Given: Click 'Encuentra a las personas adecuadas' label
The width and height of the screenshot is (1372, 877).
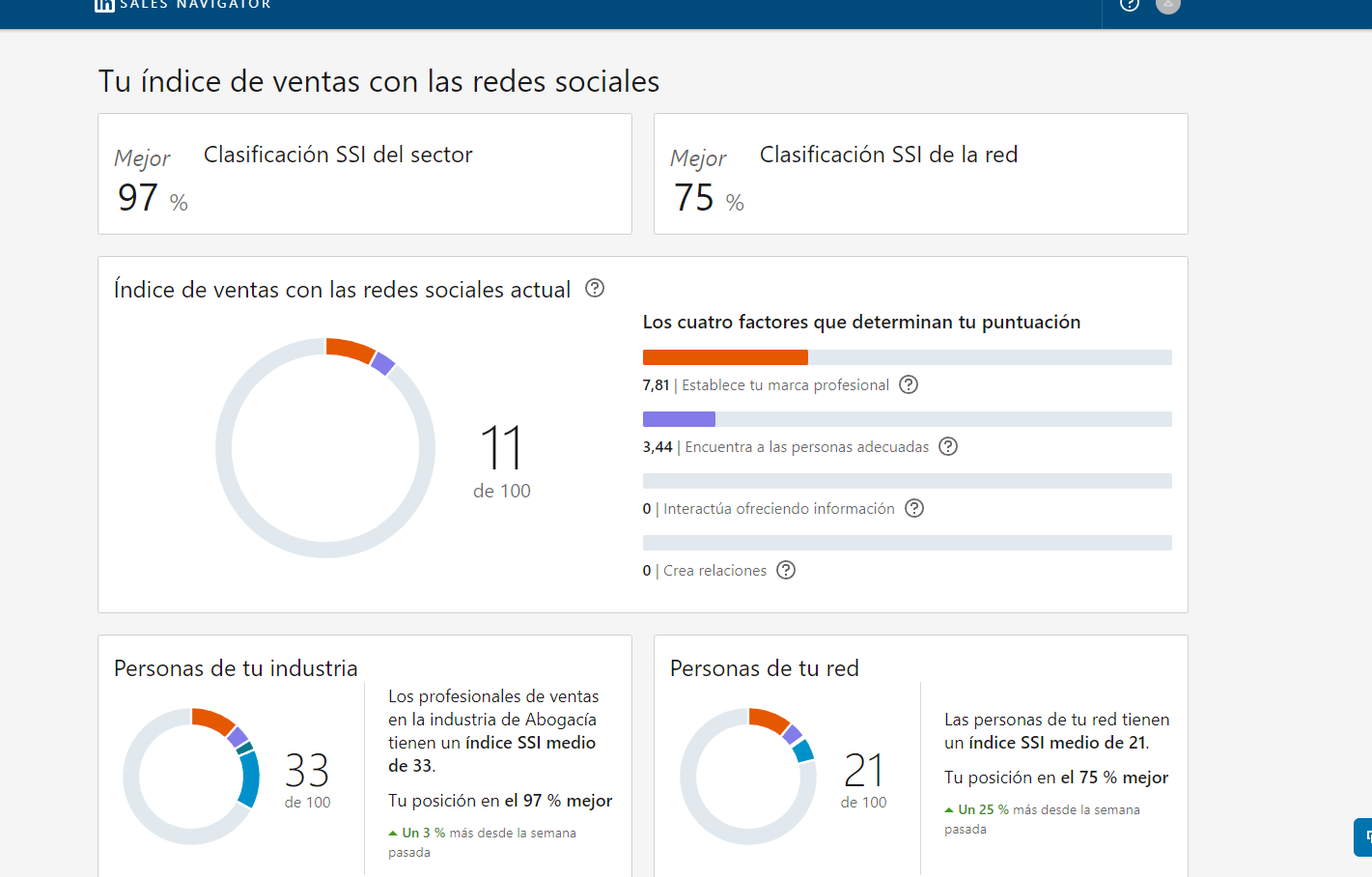Looking at the screenshot, I should click(807, 447).
